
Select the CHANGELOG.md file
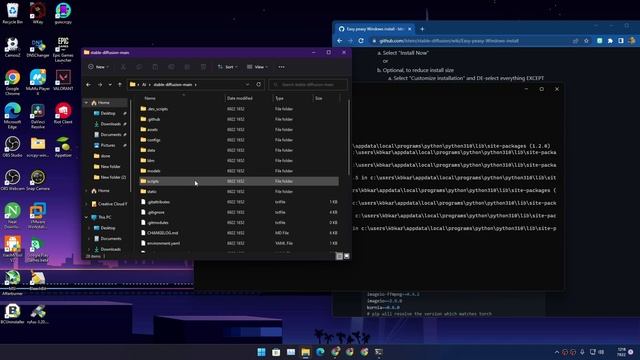tap(239, 233)
